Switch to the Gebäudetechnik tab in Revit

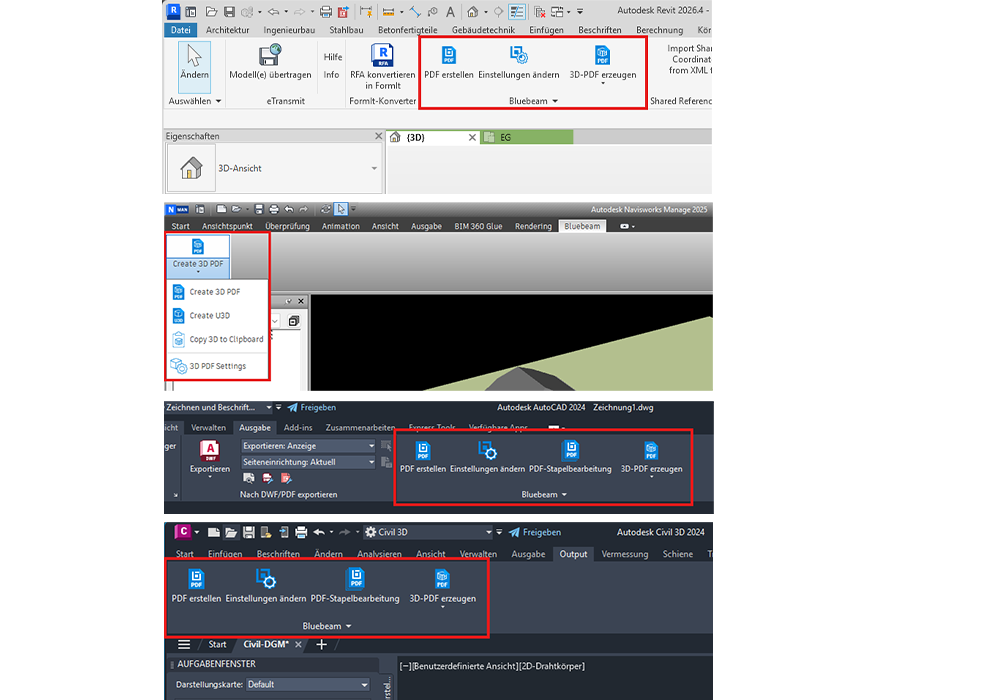[483, 29]
